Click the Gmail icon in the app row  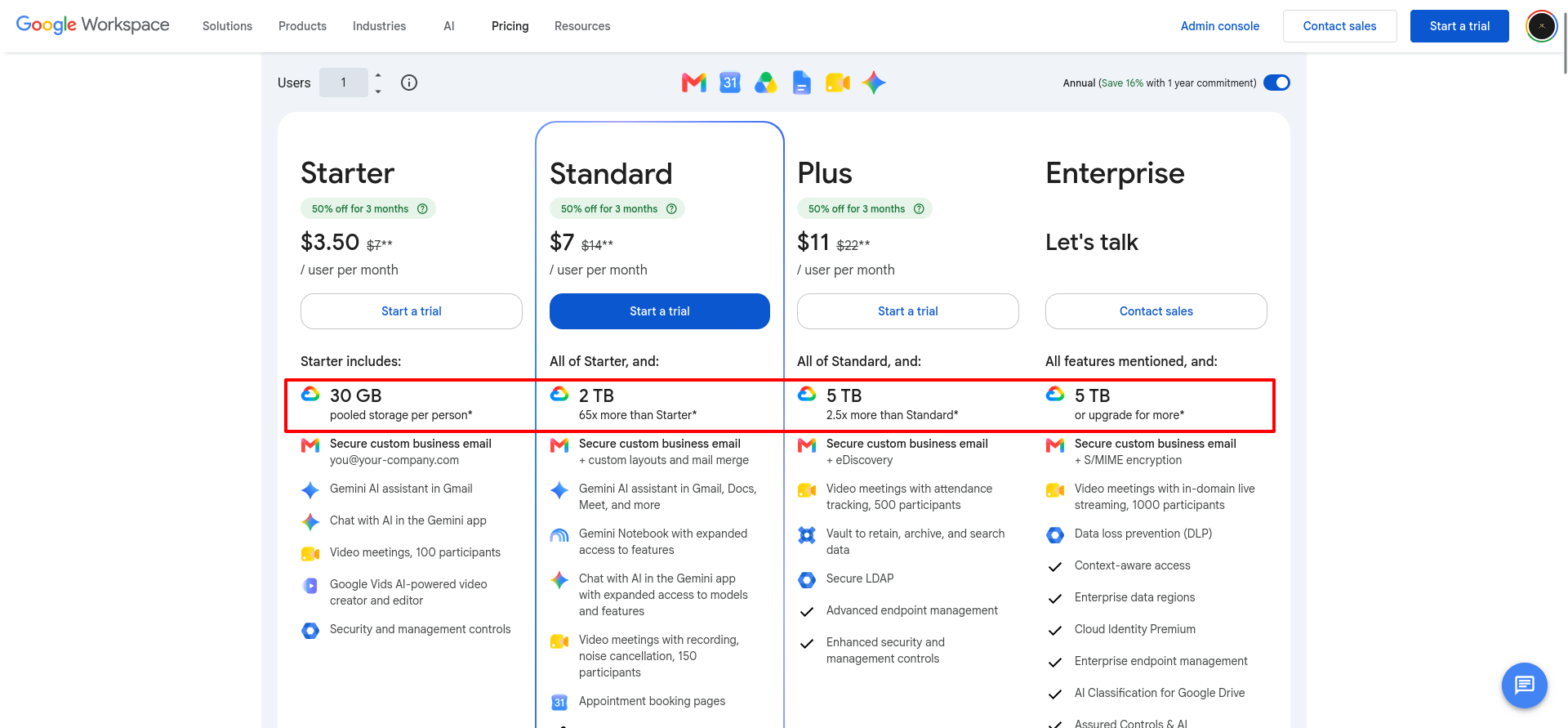coord(693,83)
